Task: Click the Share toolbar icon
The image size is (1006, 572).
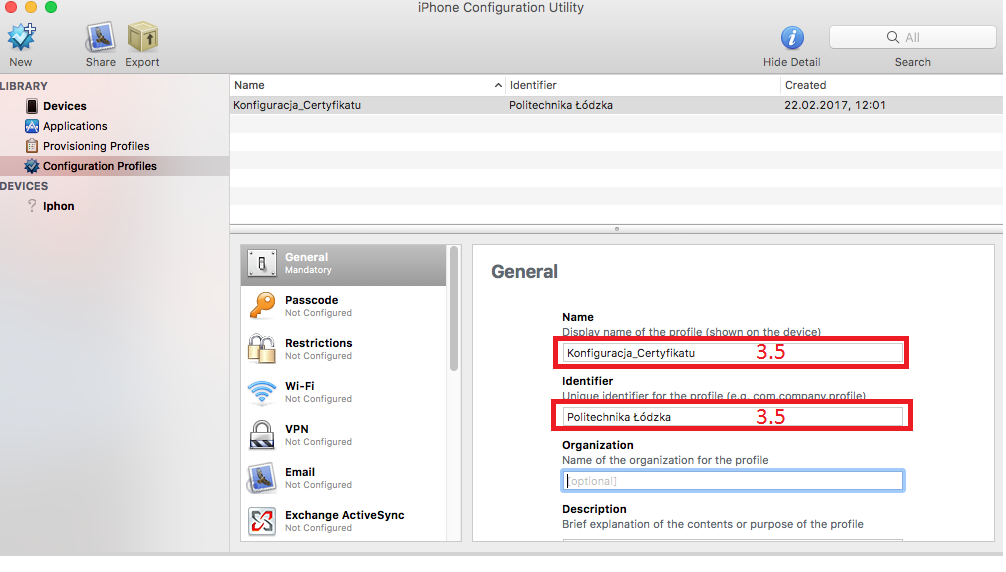Action: pos(100,37)
